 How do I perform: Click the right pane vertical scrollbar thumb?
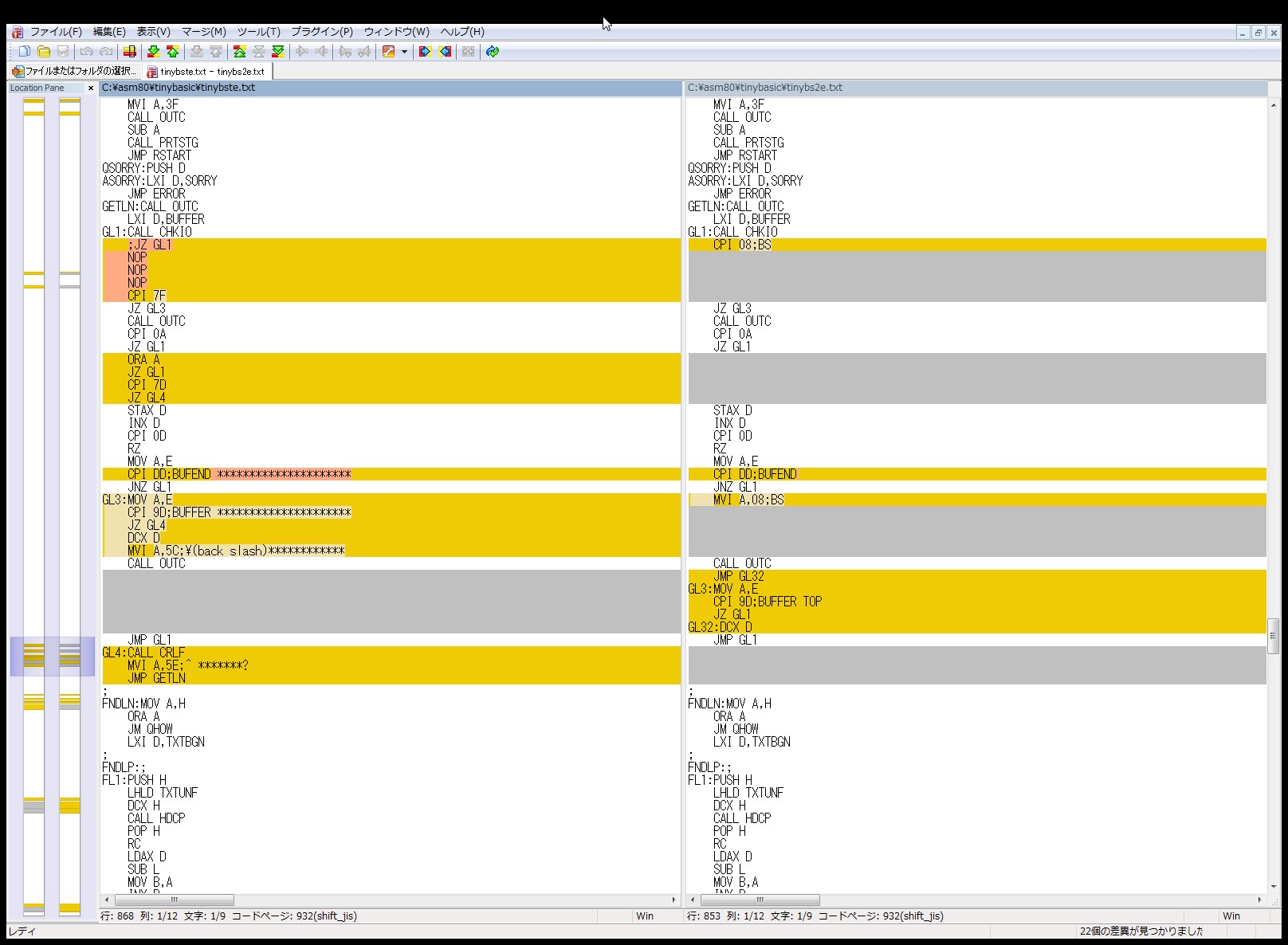(1274, 635)
